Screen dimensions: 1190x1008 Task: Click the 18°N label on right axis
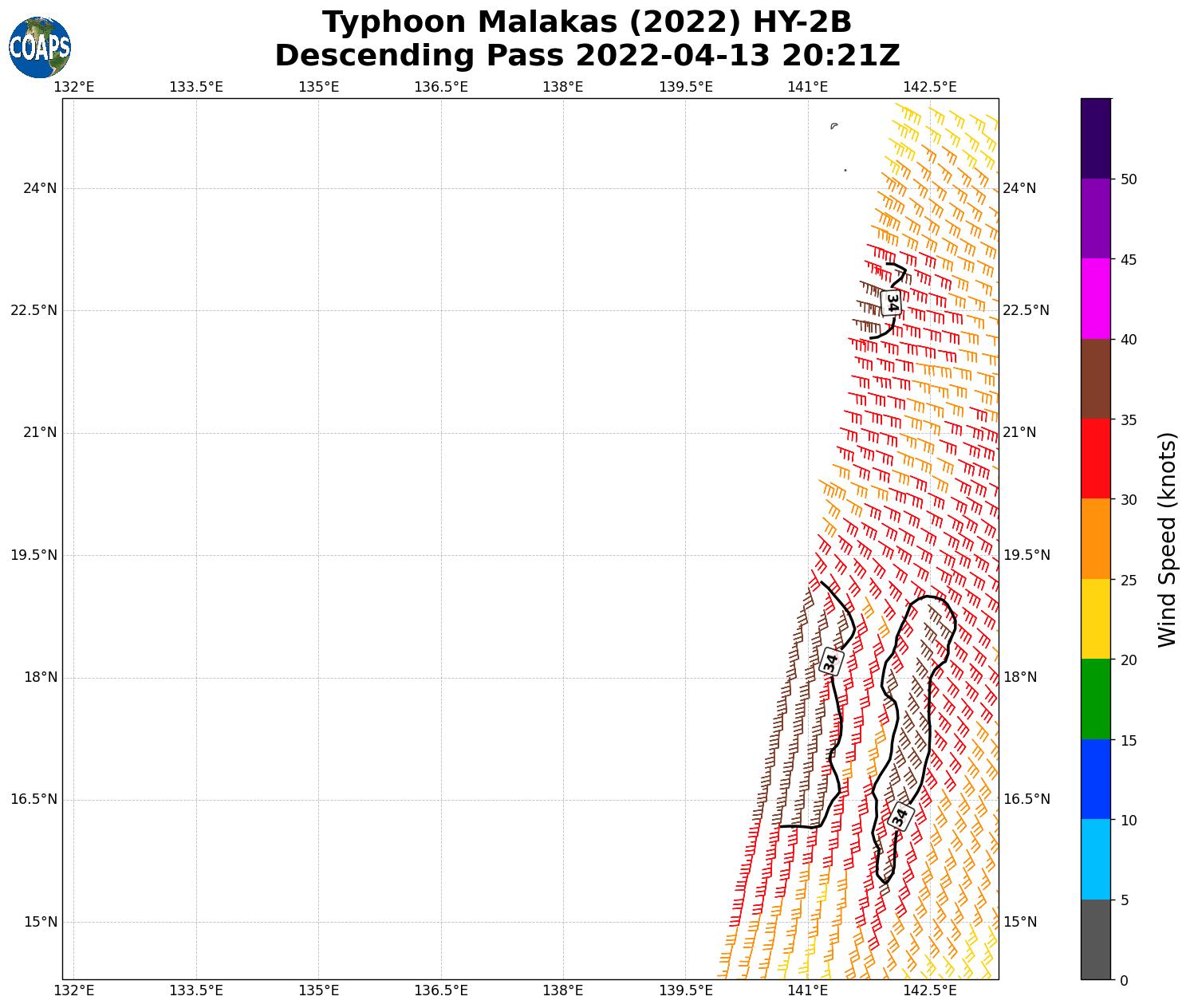[1019, 677]
